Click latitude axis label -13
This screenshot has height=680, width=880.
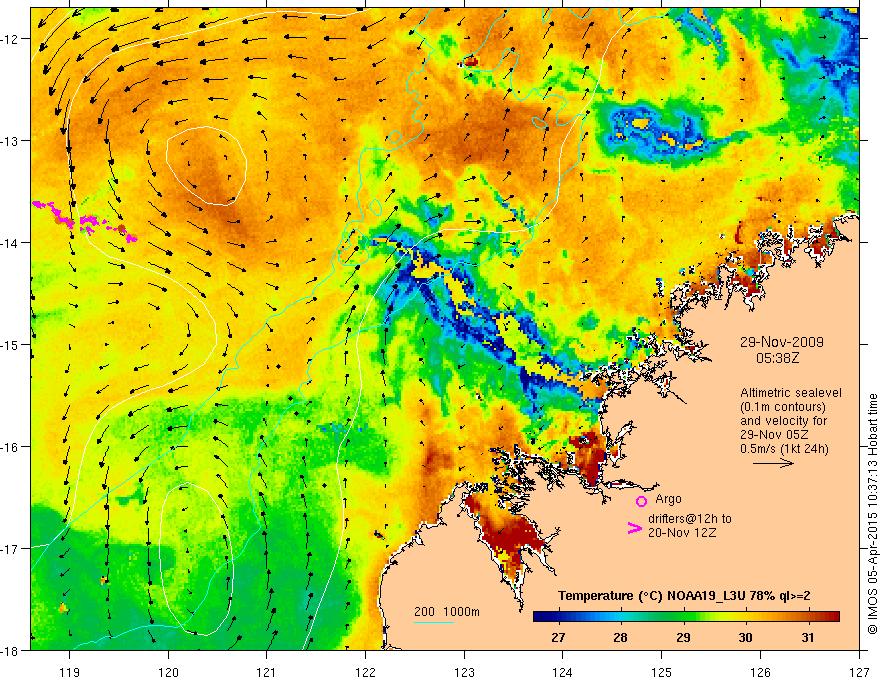point(11,141)
